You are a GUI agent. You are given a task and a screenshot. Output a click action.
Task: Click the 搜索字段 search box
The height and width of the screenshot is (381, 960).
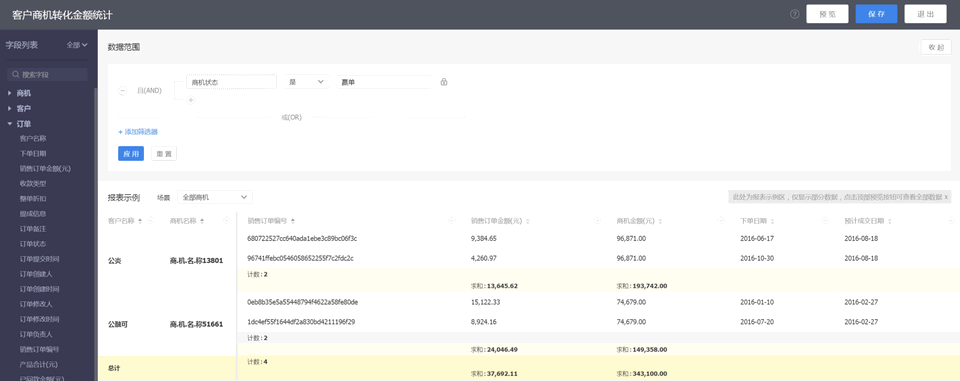tap(47, 75)
